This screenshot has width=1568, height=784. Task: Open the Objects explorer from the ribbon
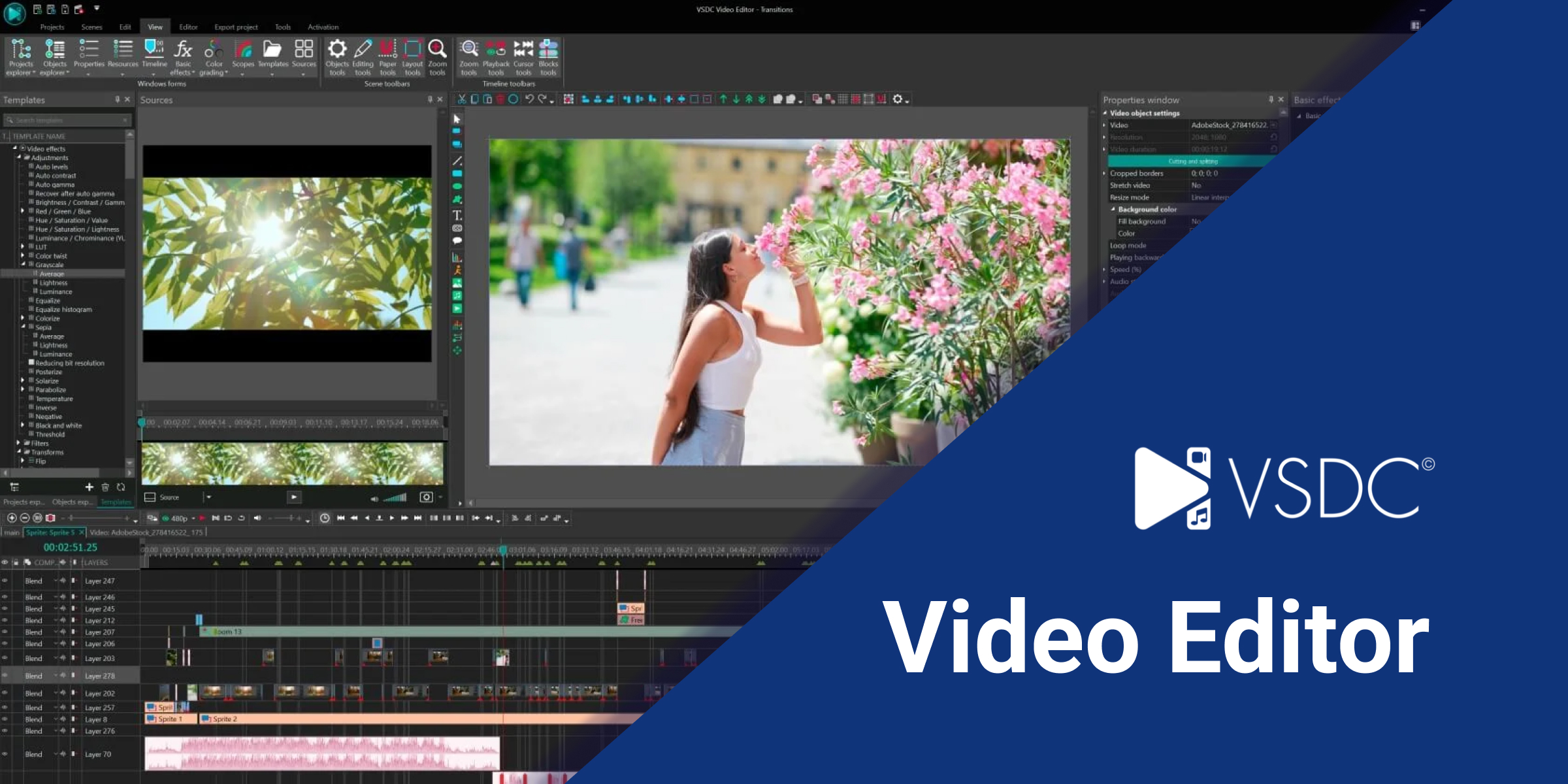click(55, 56)
